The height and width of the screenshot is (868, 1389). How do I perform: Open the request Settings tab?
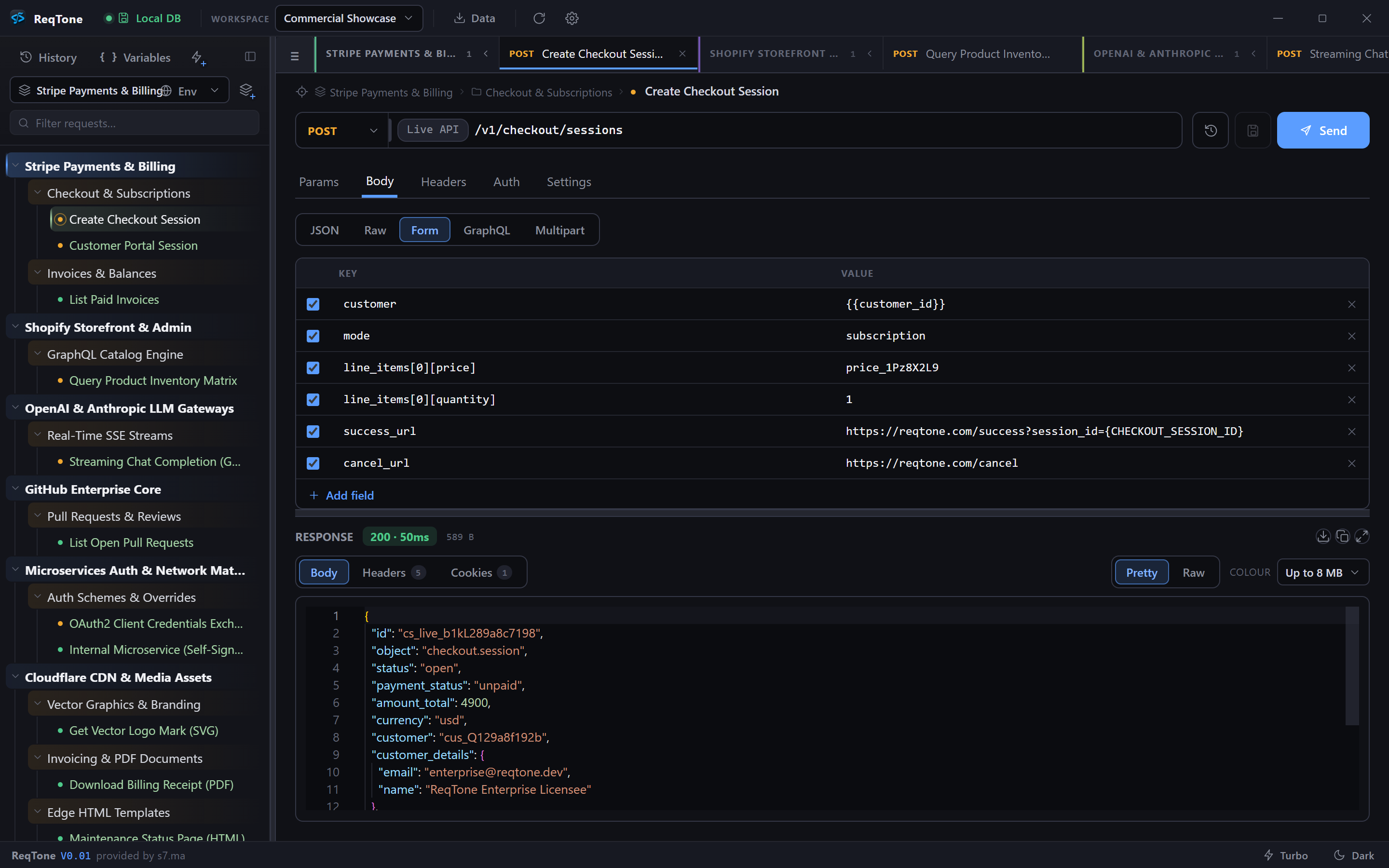pos(569,182)
